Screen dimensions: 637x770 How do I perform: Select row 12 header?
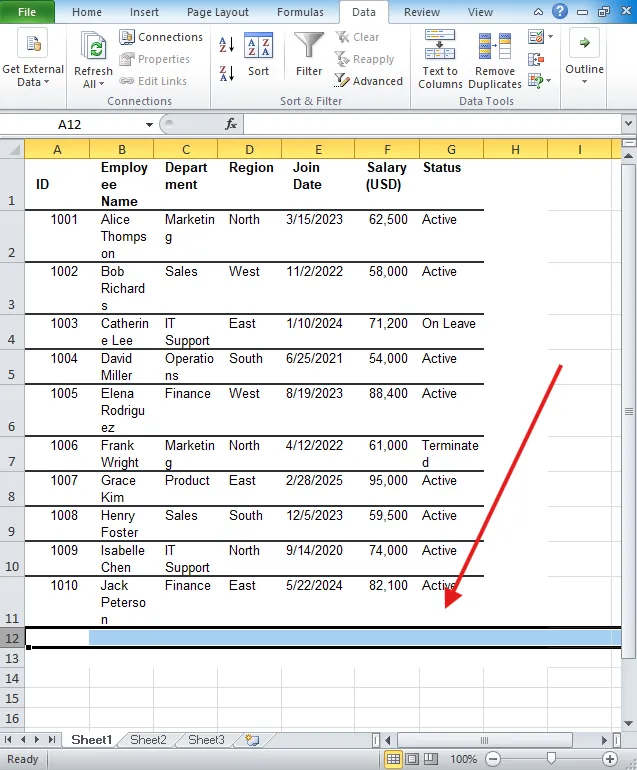12,638
